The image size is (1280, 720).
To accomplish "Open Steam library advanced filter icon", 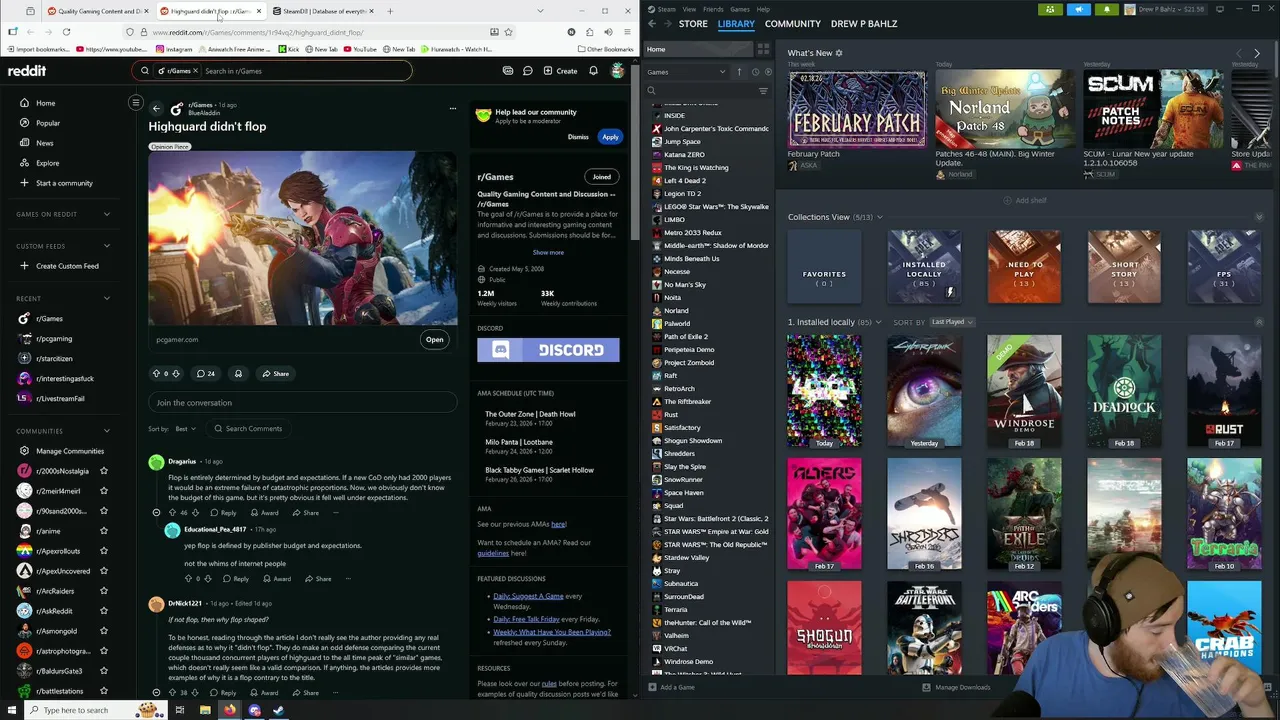I will coord(763,91).
